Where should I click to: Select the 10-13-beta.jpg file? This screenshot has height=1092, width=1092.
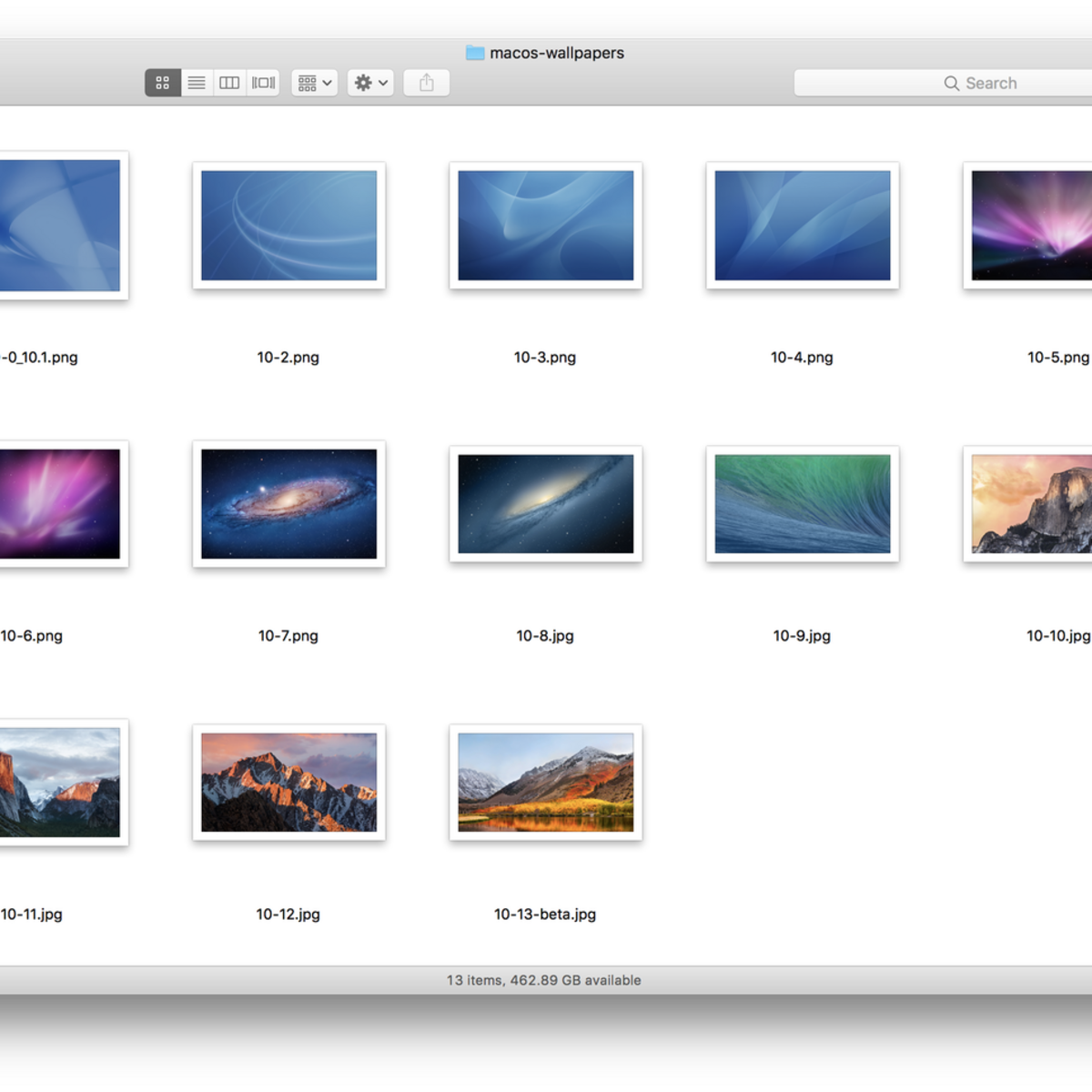click(545, 783)
